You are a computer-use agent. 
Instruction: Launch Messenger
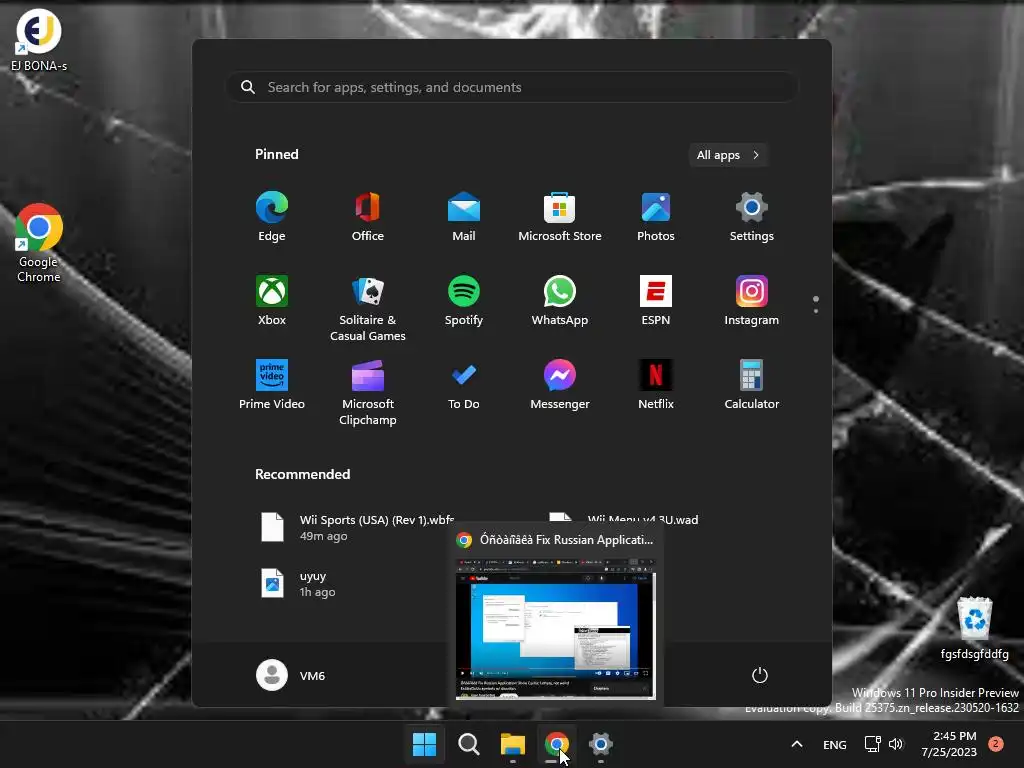tap(560, 385)
